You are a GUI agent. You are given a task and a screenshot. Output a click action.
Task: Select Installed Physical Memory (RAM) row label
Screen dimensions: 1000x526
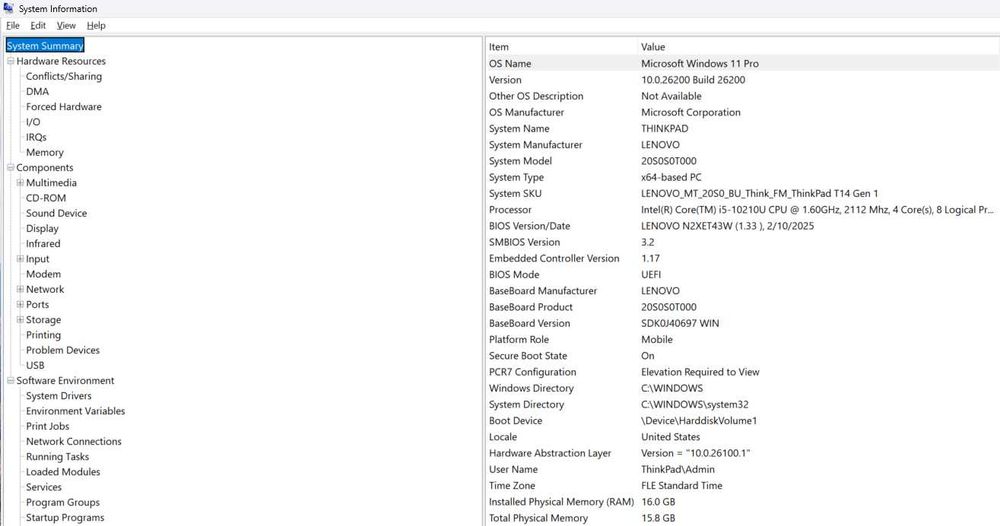561,502
